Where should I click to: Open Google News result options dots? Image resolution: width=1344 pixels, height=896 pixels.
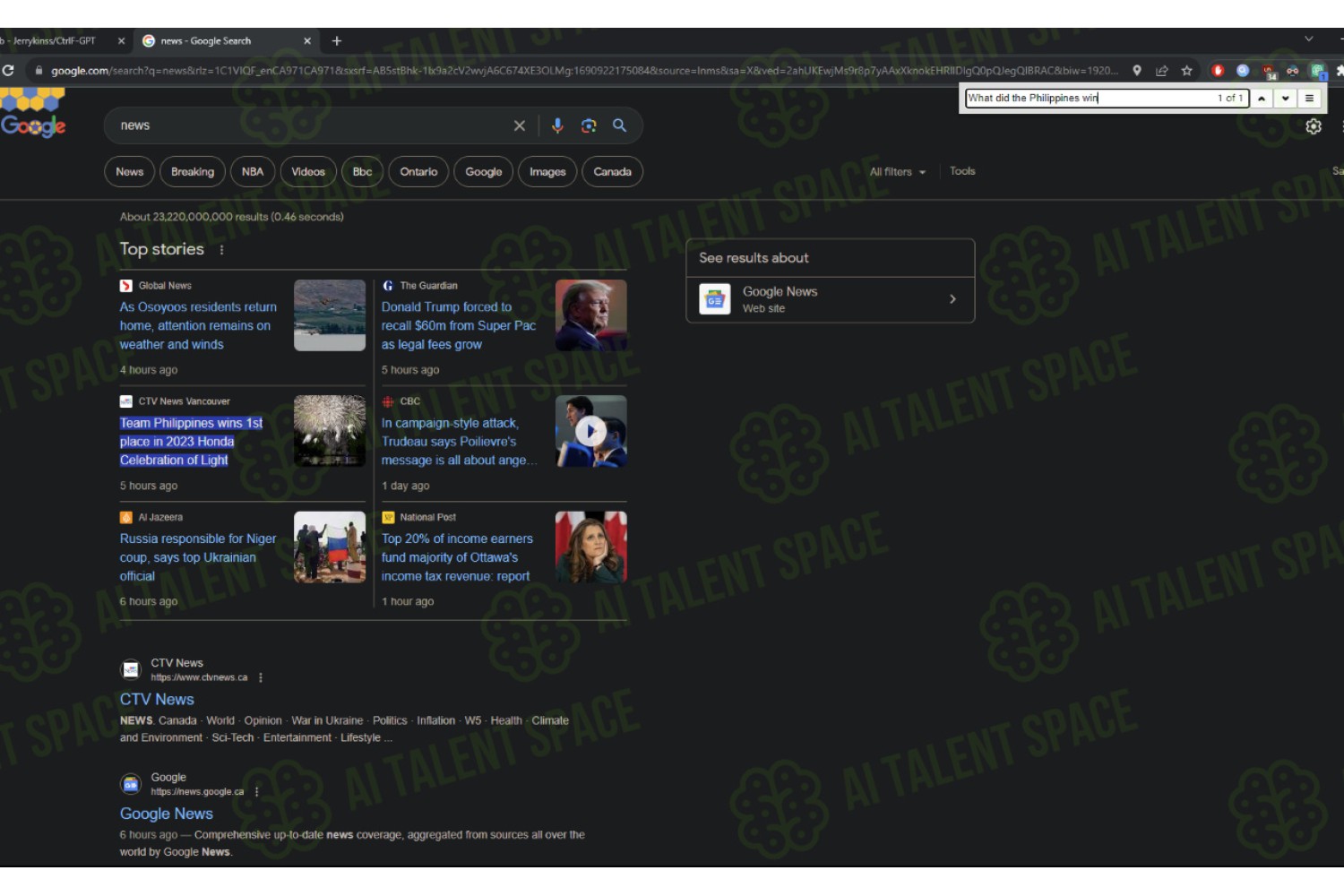(257, 792)
